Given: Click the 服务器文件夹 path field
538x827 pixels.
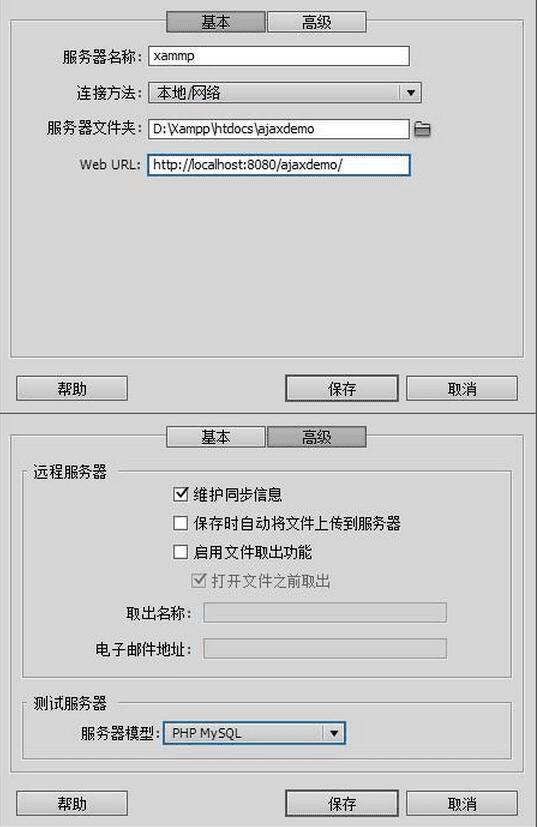Looking at the screenshot, I should [x=278, y=129].
